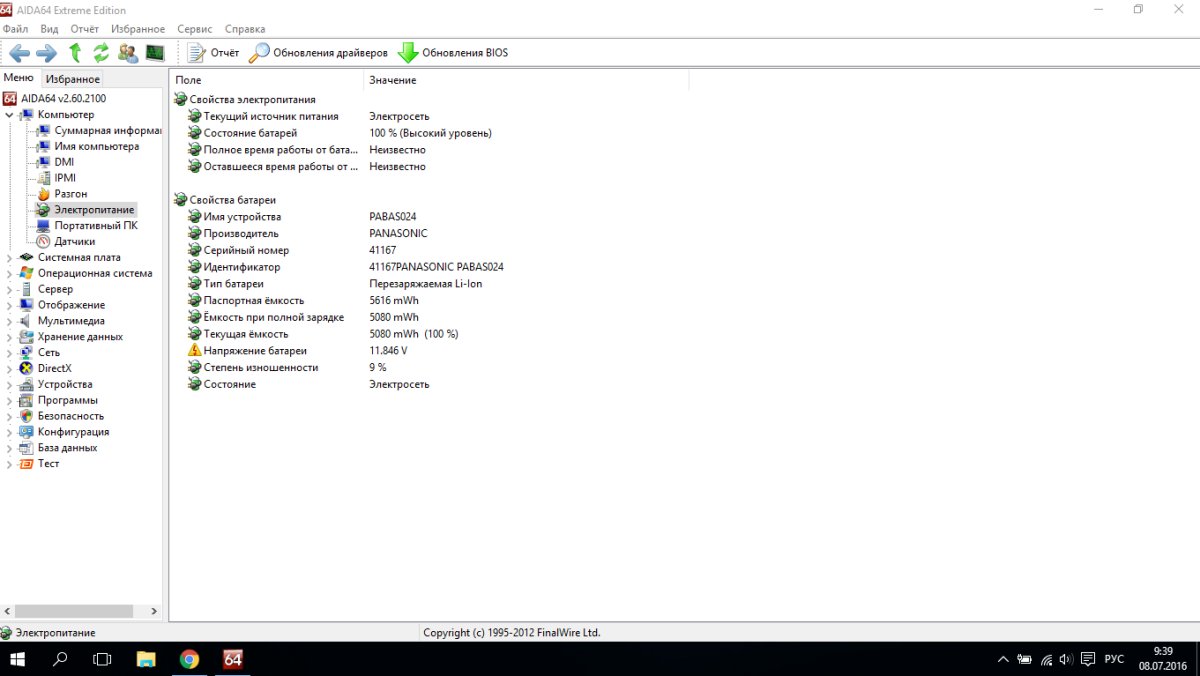Open the Файл menu
Screen dimensions: 1200x676
click(15, 29)
